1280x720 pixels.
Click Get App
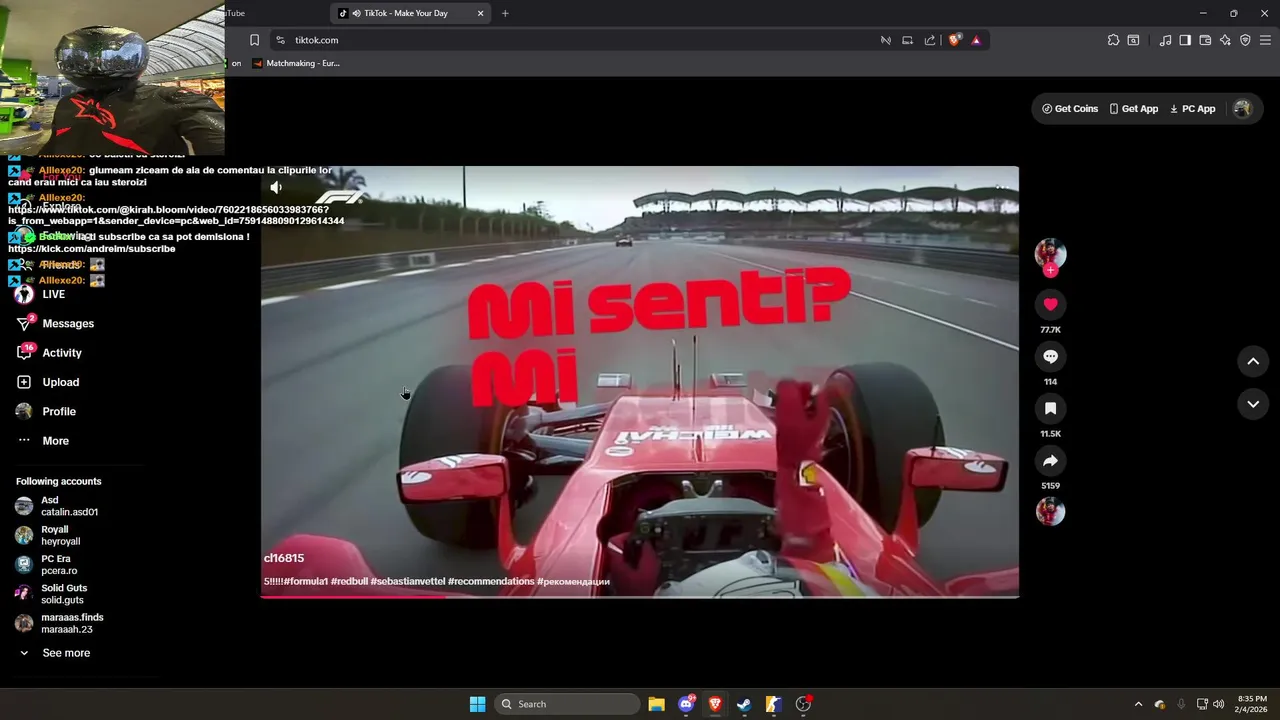(x=1133, y=109)
